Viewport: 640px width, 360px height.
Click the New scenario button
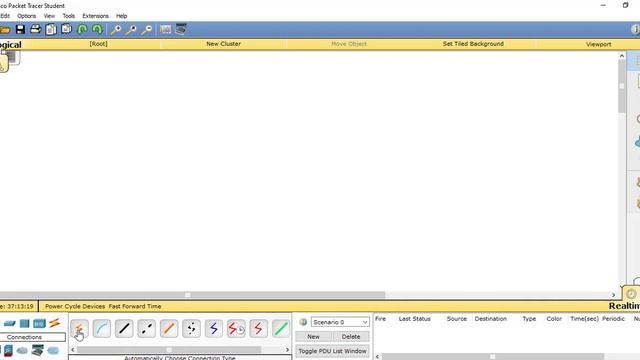[x=313, y=337]
